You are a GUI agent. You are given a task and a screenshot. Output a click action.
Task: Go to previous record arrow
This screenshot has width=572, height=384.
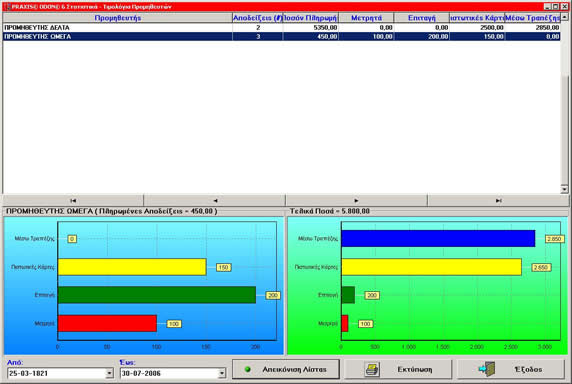215,201
